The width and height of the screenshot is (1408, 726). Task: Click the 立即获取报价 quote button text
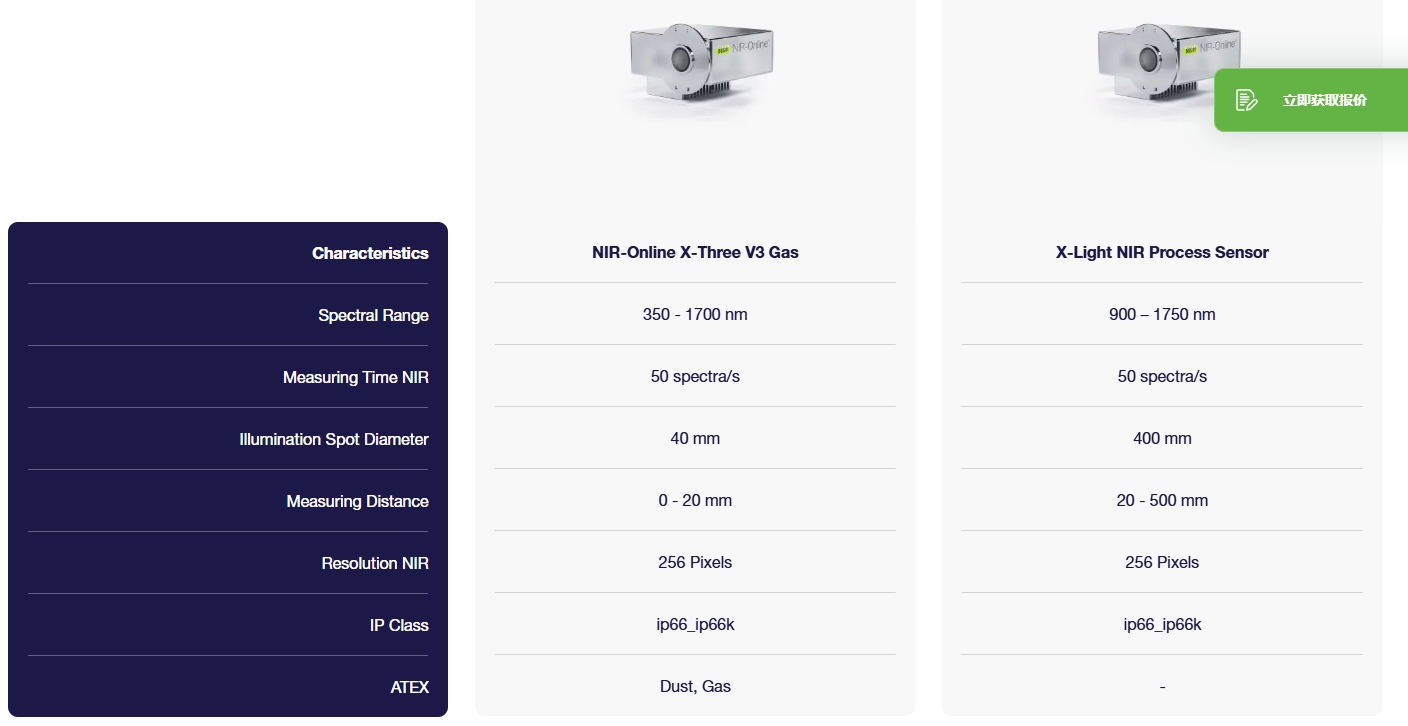click(1324, 100)
